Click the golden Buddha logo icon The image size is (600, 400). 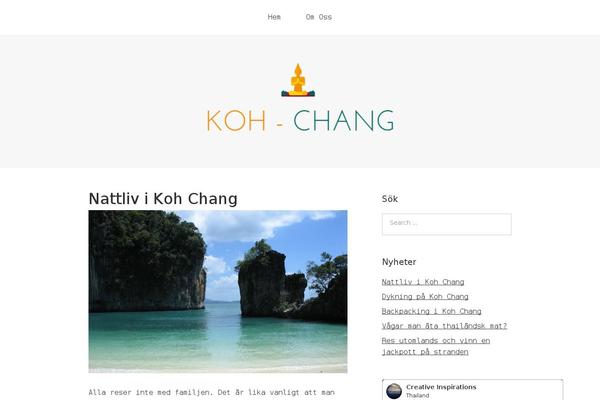(298, 80)
